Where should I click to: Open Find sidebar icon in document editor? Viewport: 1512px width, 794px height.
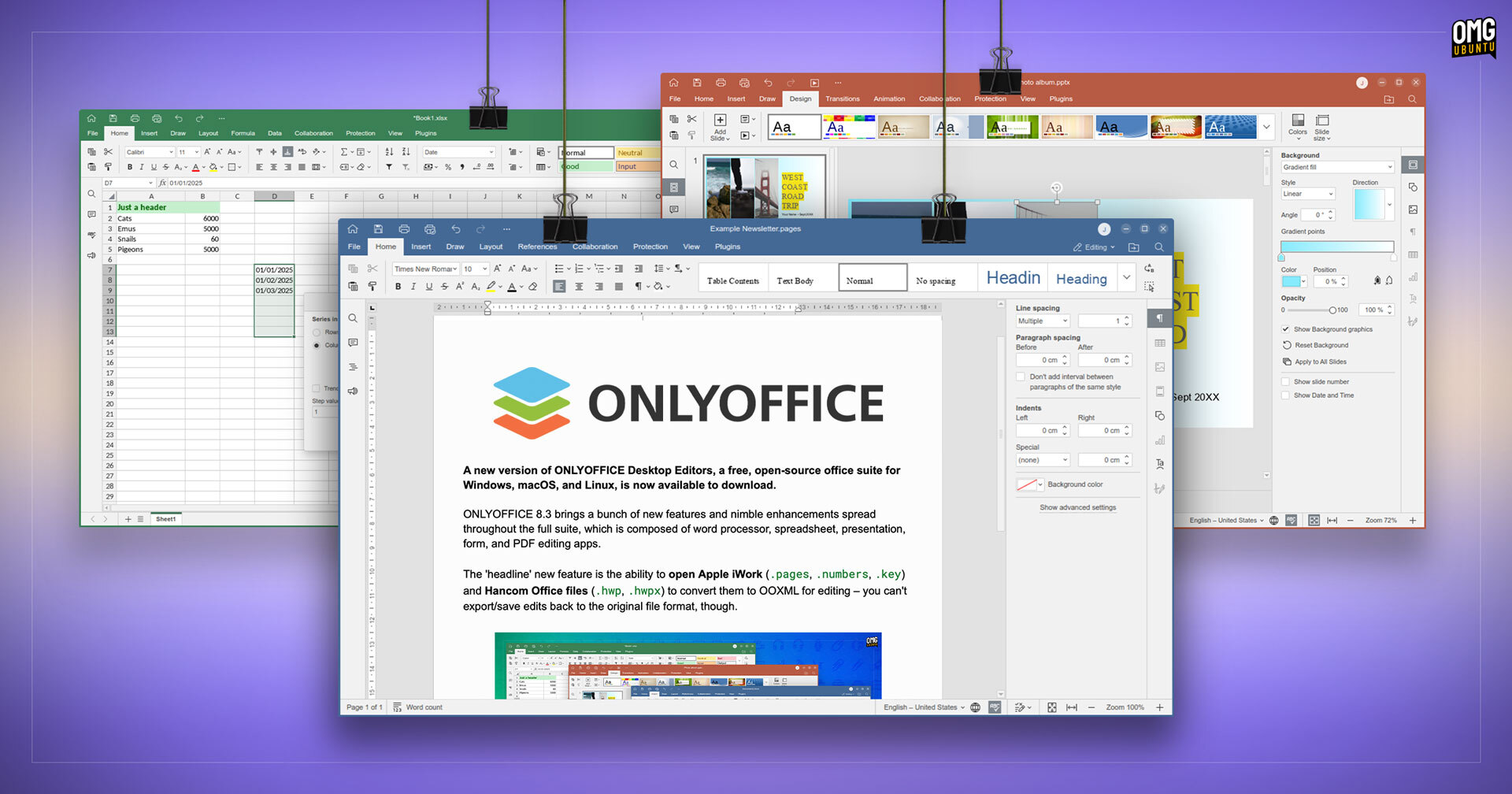point(353,318)
